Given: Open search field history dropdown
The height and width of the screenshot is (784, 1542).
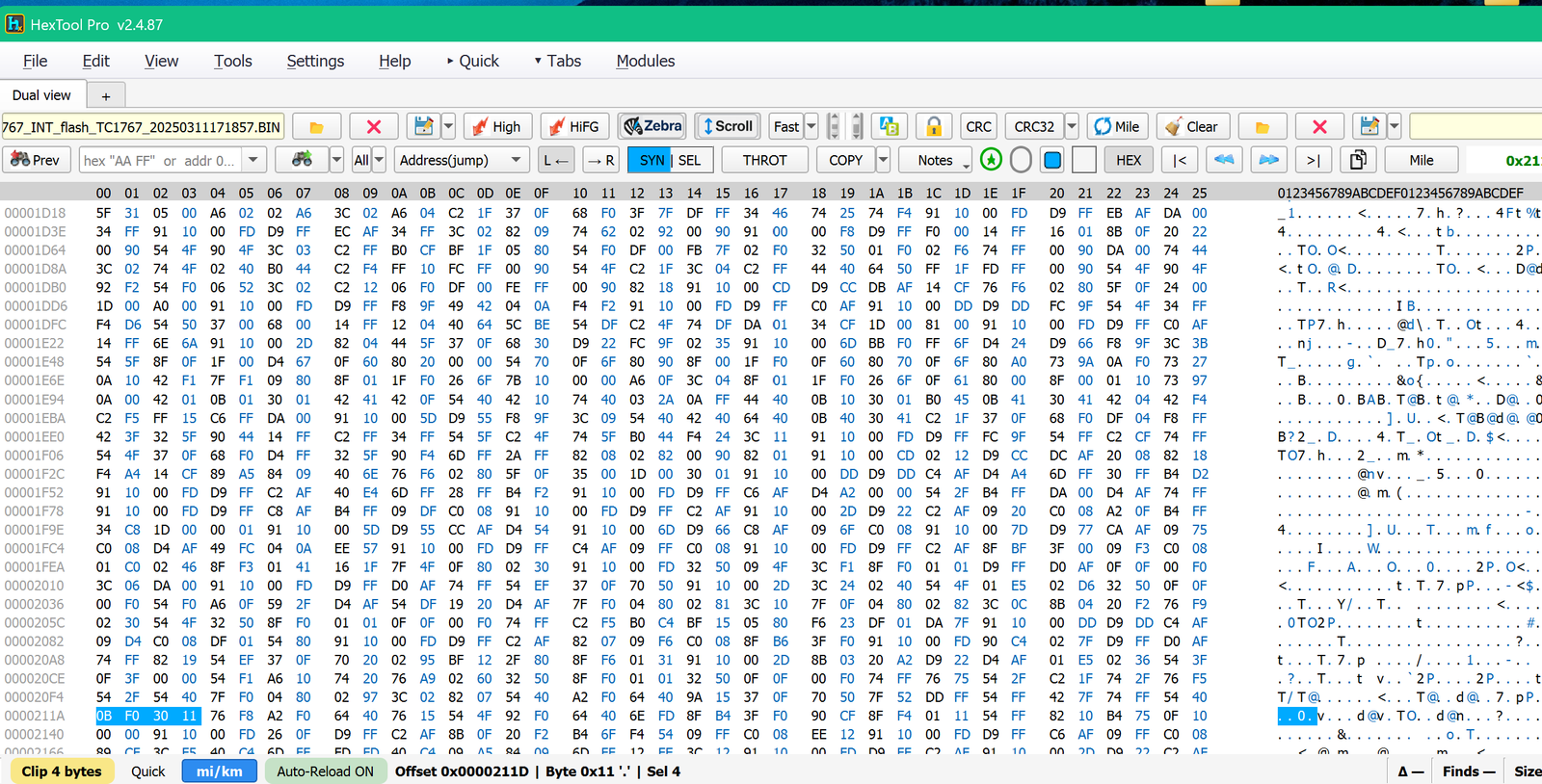Looking at the screenshot, I should pos(253,160).
